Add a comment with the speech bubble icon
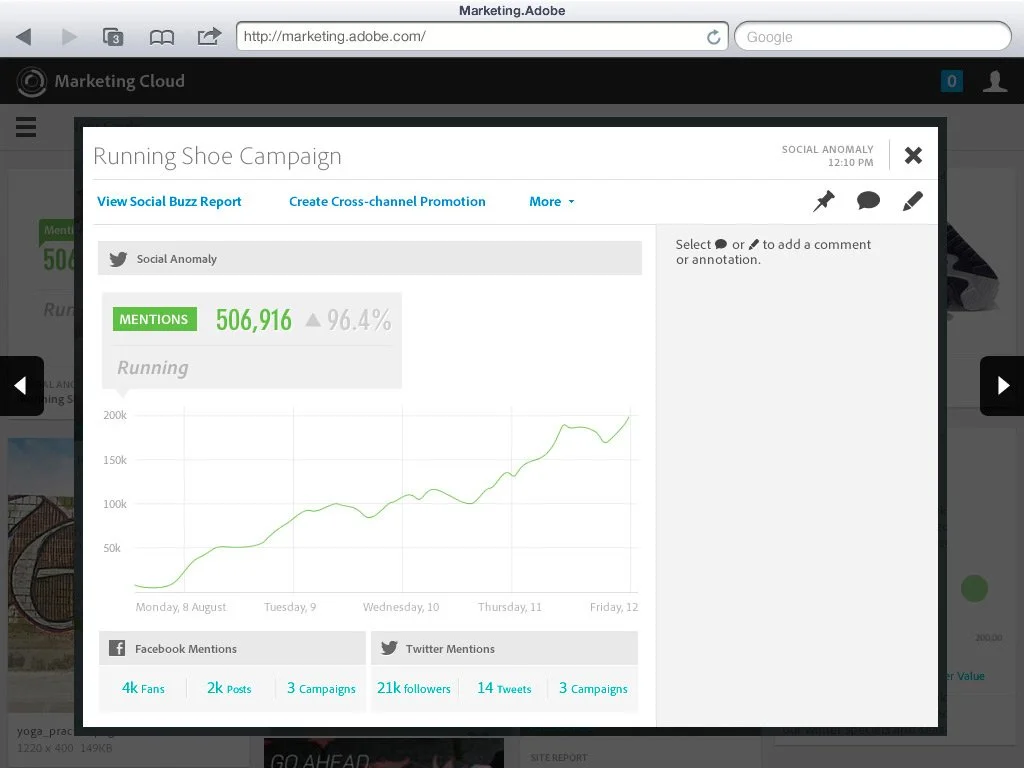The image size is (1024, 768). click(868, 200)
